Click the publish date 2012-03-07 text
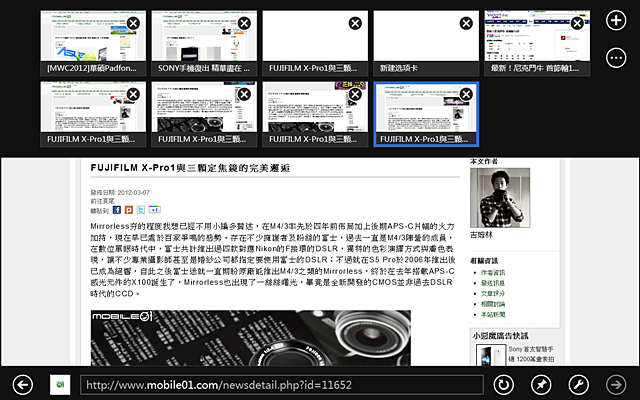 (133, 192)
